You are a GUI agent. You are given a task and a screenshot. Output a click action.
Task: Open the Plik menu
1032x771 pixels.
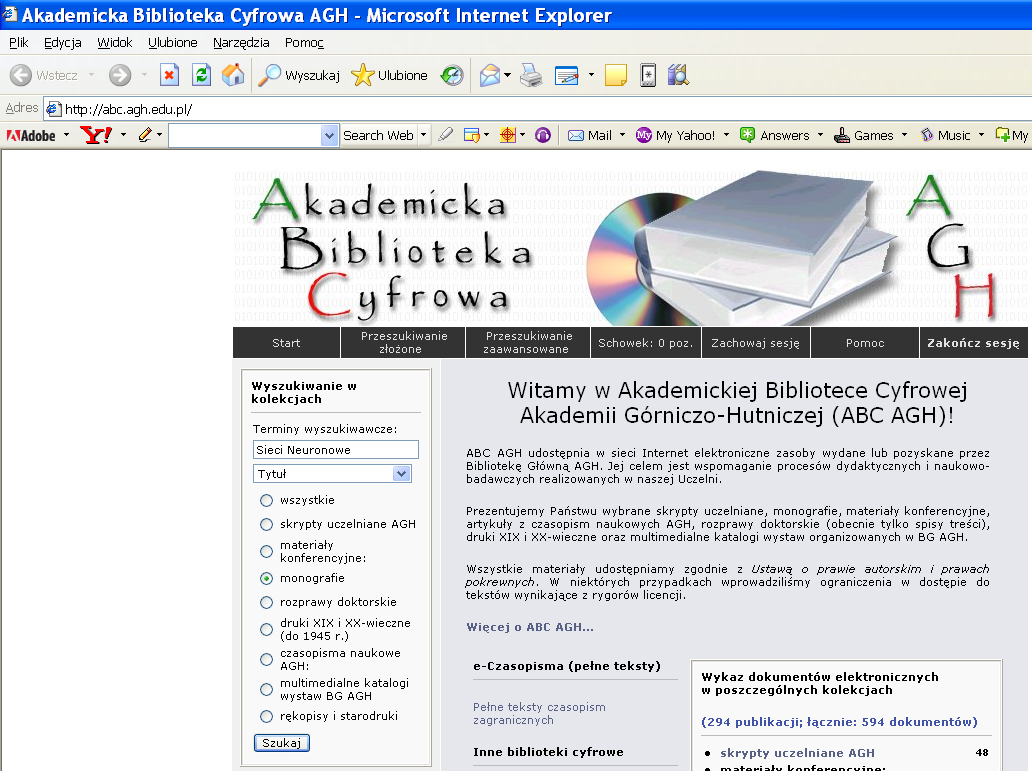pyautogui.click(x=18, y=43)
